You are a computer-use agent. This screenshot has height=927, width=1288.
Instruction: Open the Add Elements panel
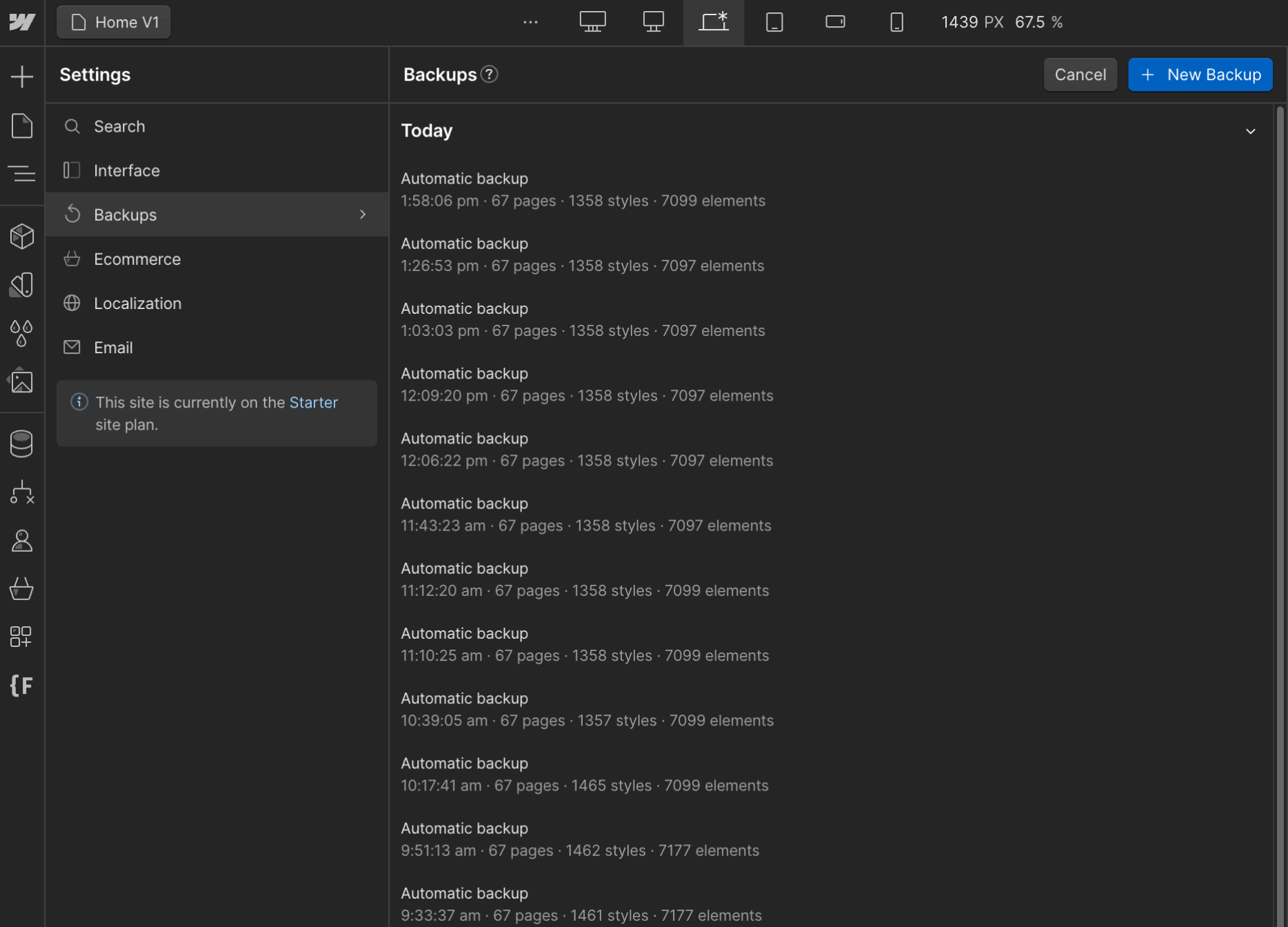coord(22,75)
